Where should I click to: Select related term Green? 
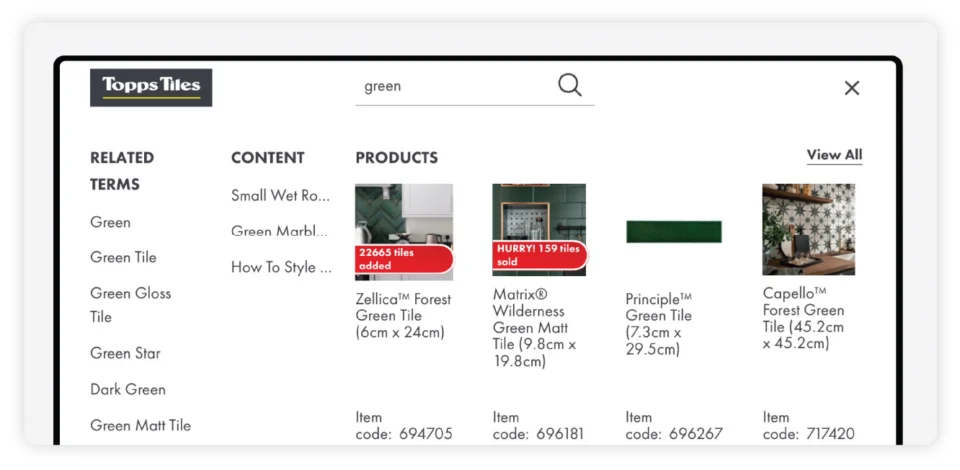[111, 222]
